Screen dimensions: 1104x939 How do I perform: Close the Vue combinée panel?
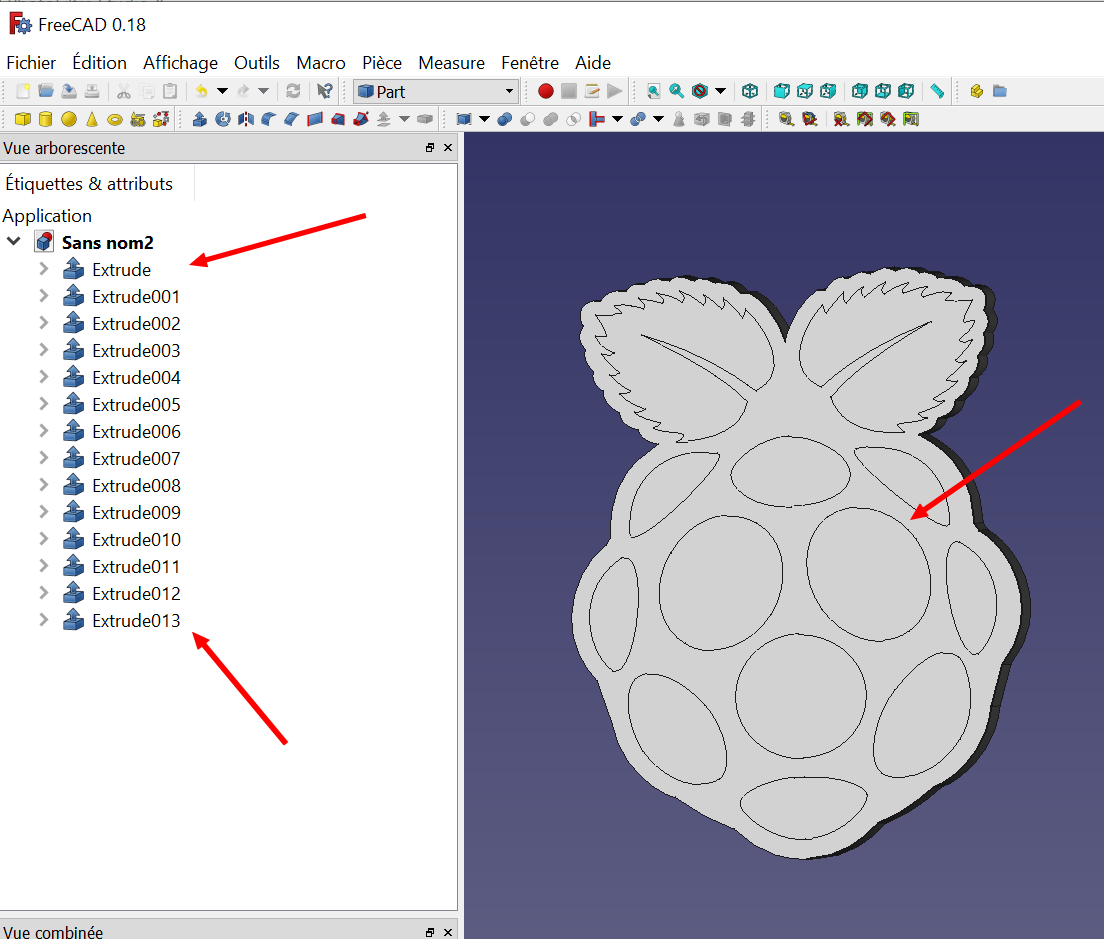coord(448,932)
